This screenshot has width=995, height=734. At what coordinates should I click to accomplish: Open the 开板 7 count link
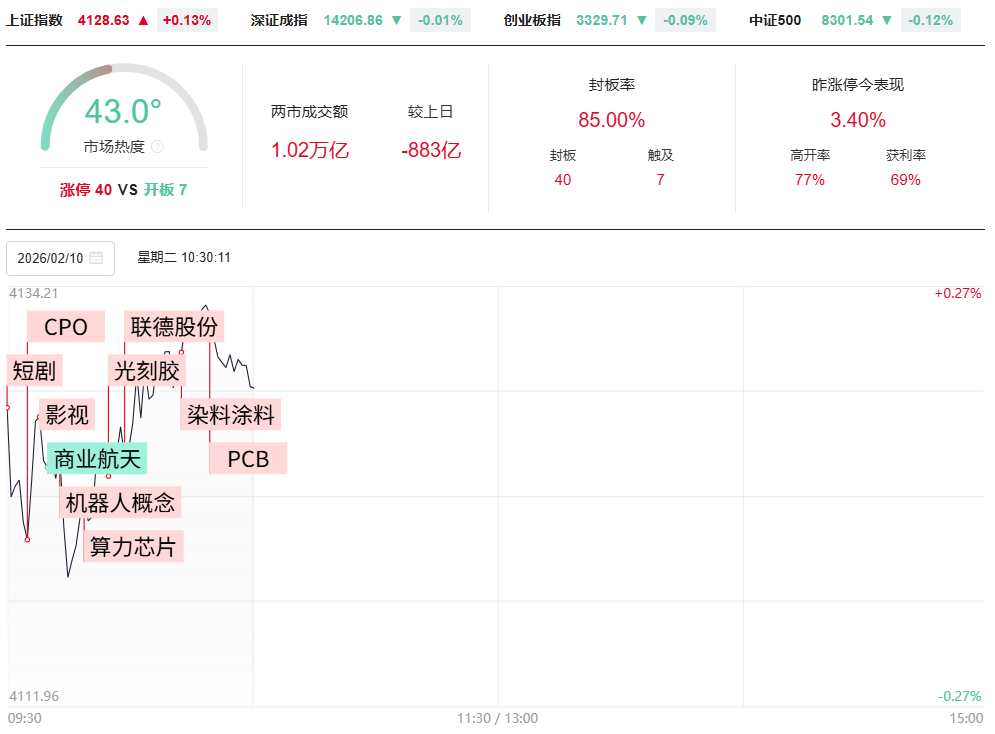(x=165, y=189)
